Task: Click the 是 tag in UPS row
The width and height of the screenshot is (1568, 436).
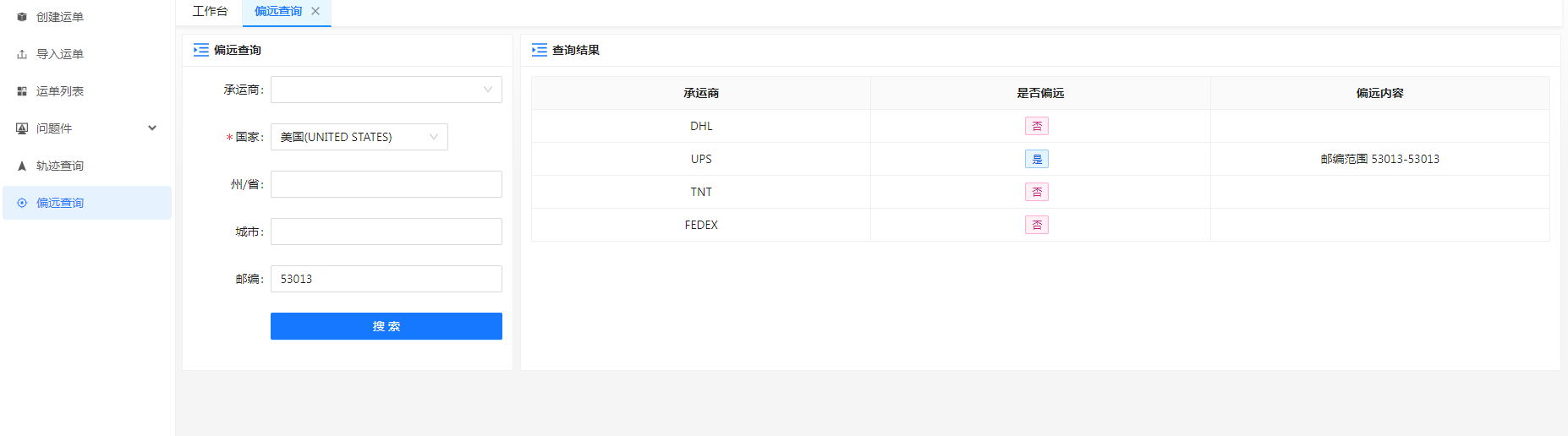Action: click(1037, 159)
